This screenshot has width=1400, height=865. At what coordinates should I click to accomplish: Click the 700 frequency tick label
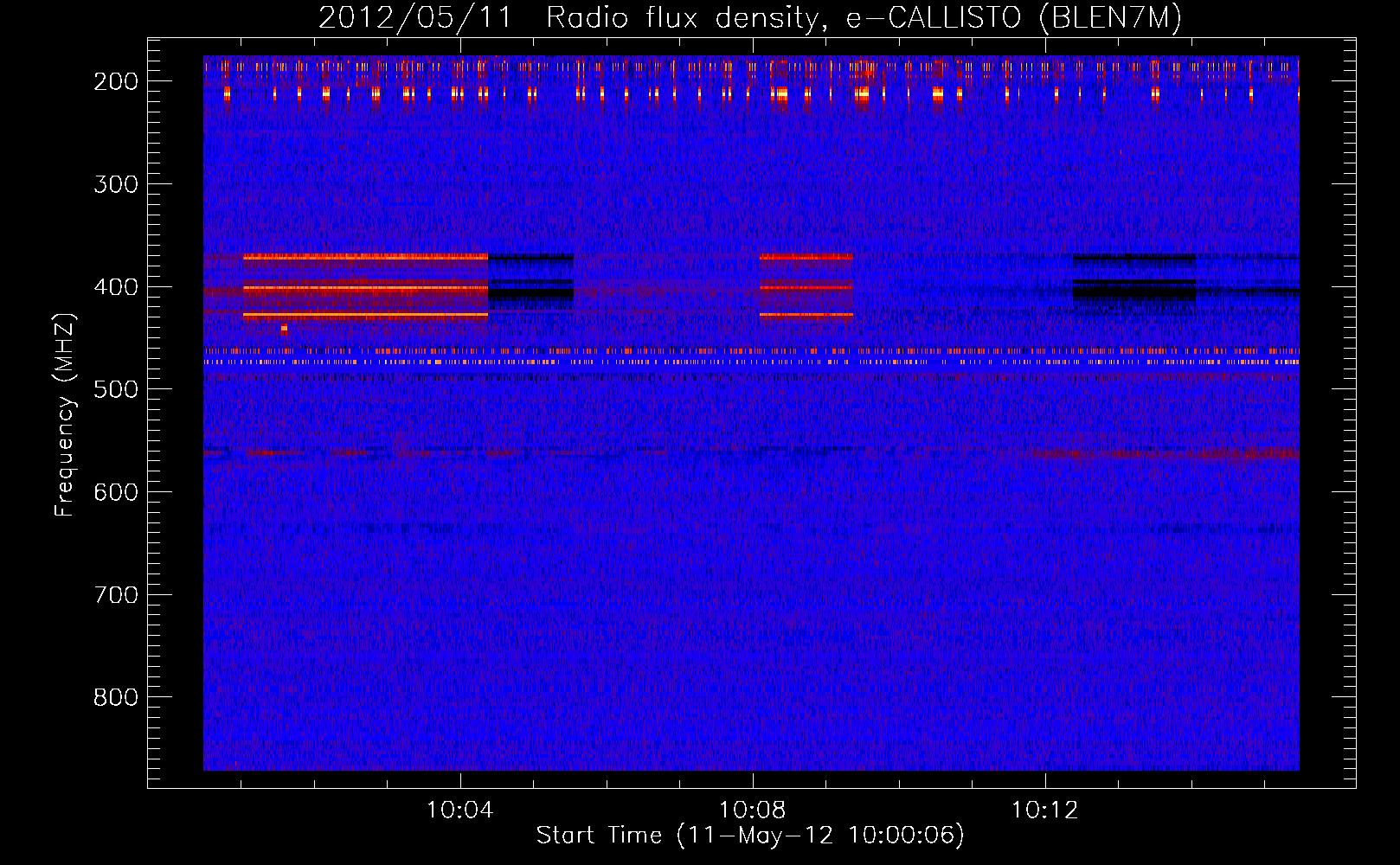pyautogui.click(x=115, y=595)
